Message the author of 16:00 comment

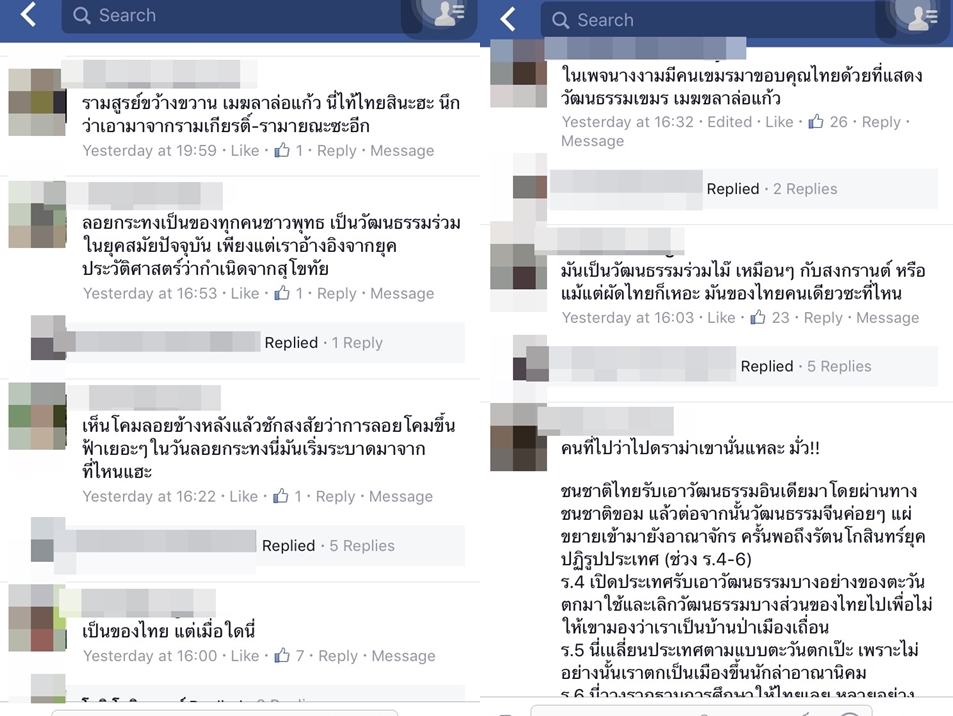coord(404,656)
